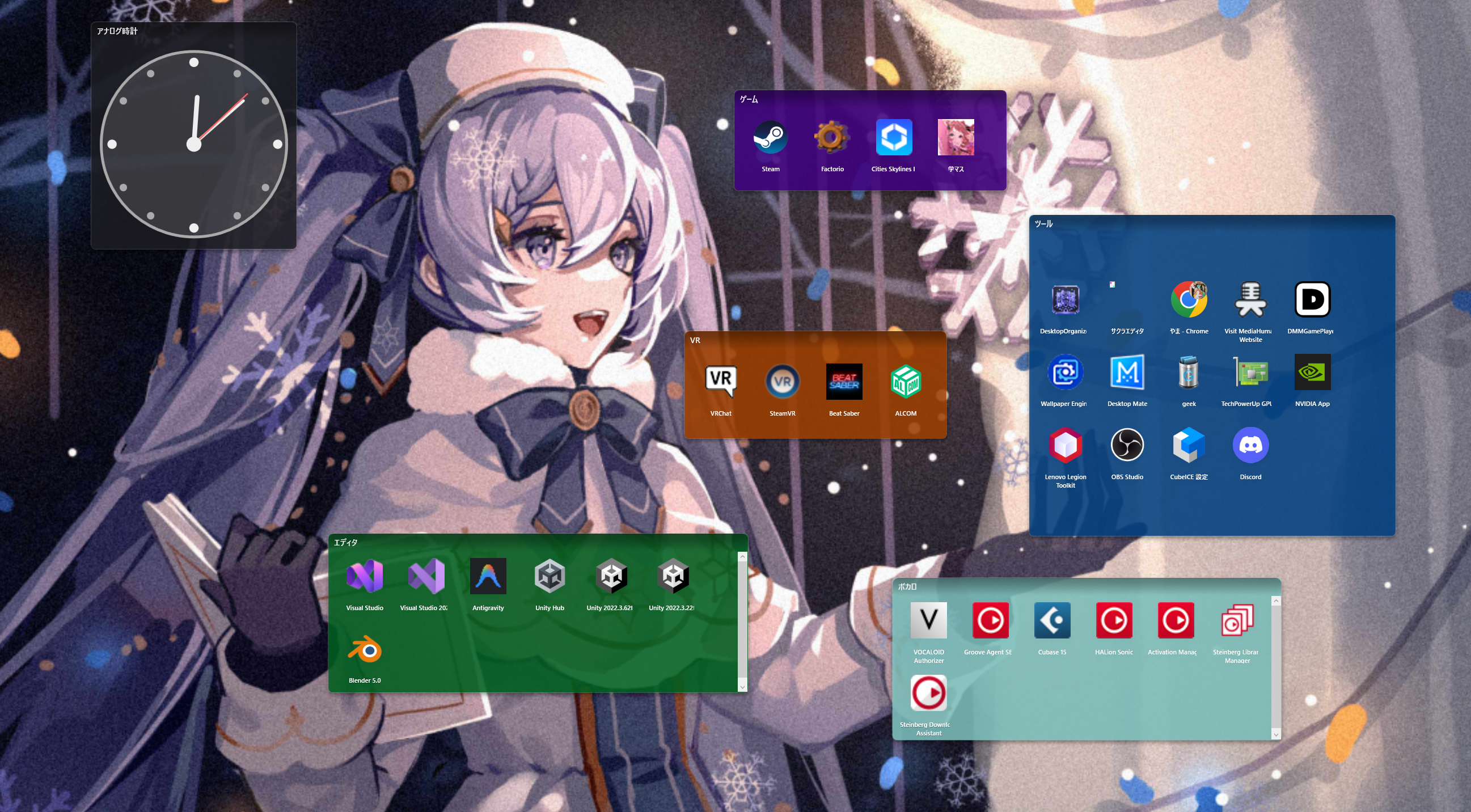Screen dimensions: 1471x812
Task: Open OBS Studio
Action: click(1127, 445)
